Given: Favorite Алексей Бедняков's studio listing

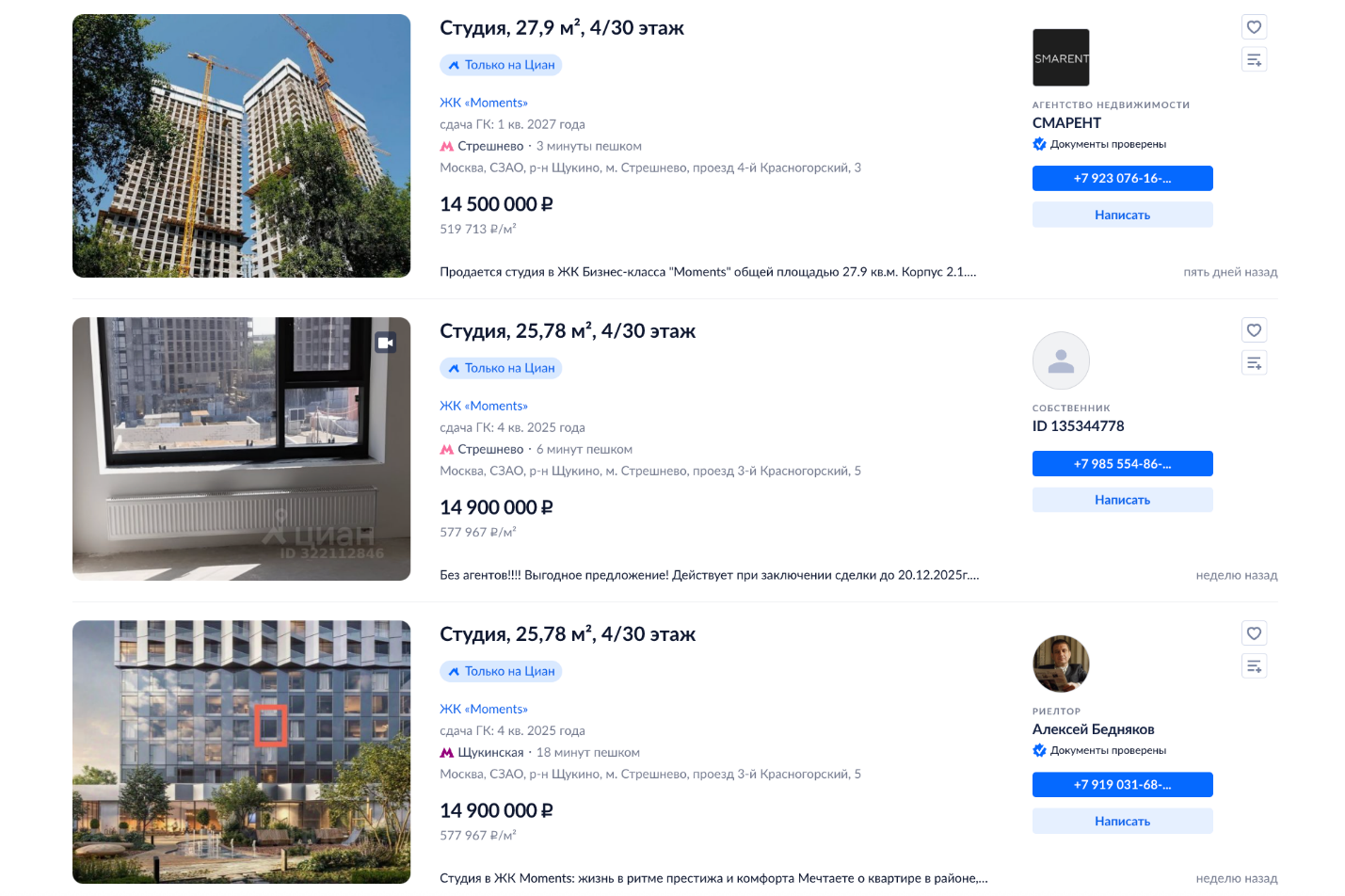Looking at the screenshot, I should 1254,633.
